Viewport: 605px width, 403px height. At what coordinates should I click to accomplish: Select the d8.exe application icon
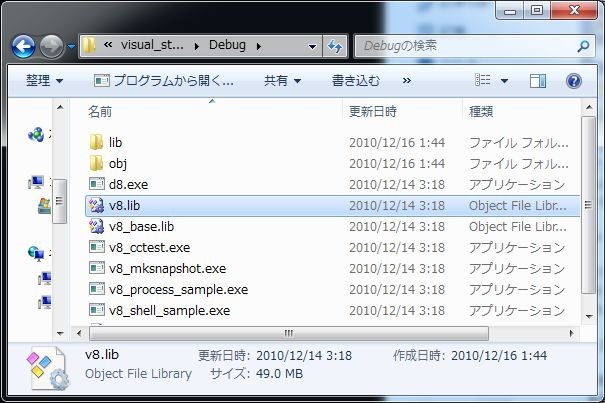point(96,184)
